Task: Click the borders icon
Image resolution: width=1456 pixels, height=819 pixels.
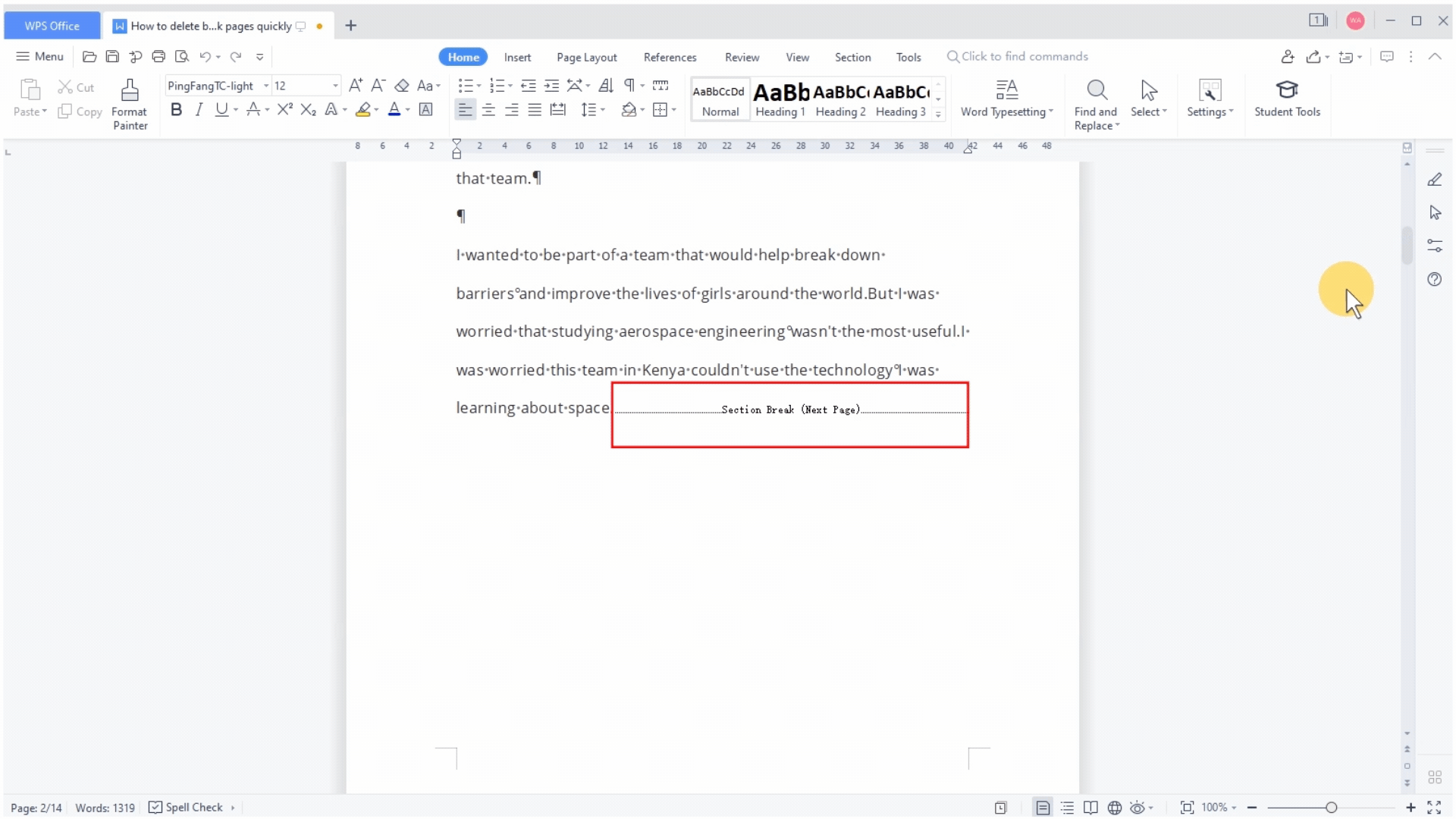Action: 660,110
